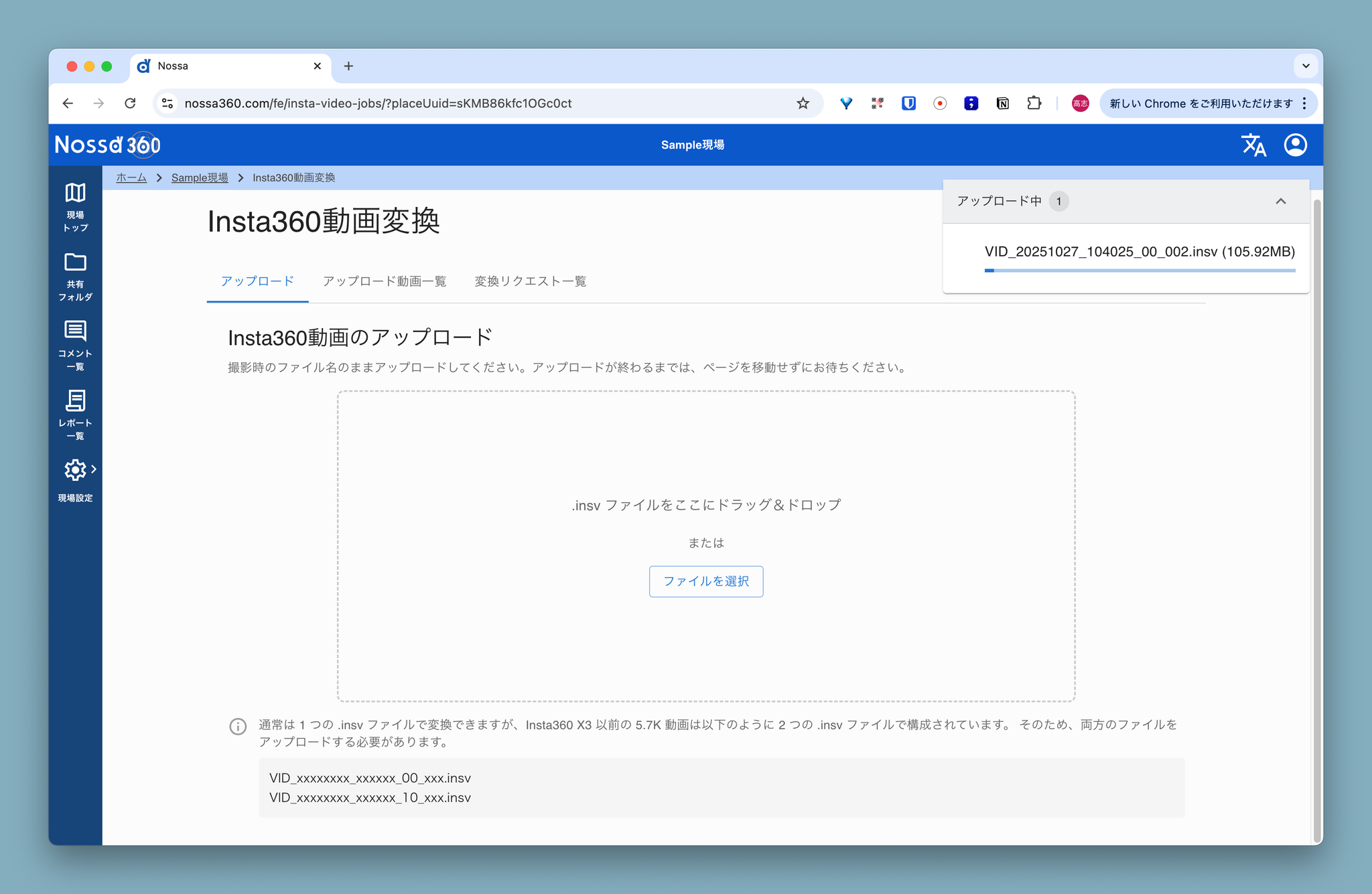
Task: Open the user account profile icon
Action: pos(1295,145)
